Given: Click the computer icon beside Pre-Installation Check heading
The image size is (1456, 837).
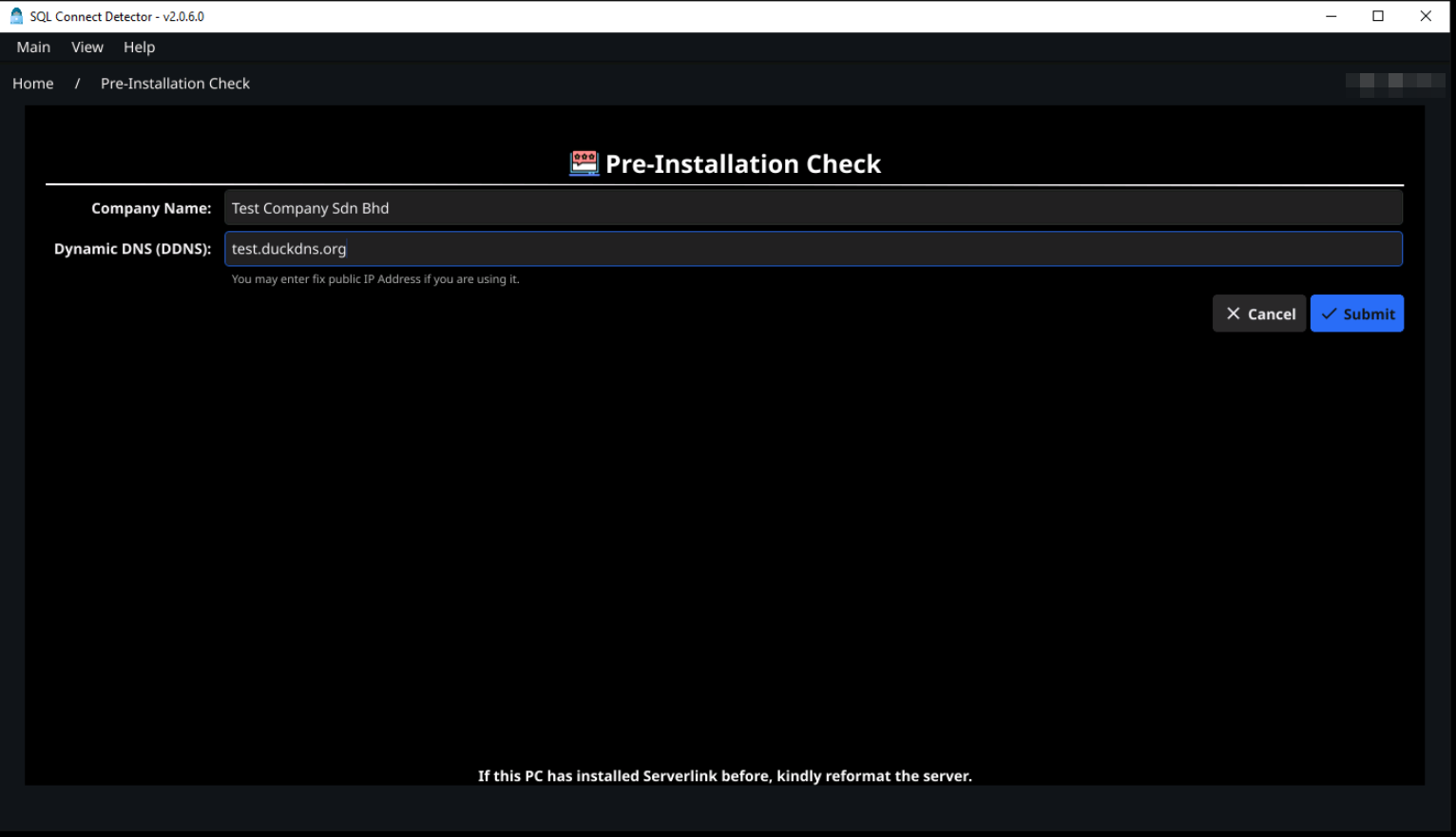Looking at the screenshot, I should click(583, 162).
